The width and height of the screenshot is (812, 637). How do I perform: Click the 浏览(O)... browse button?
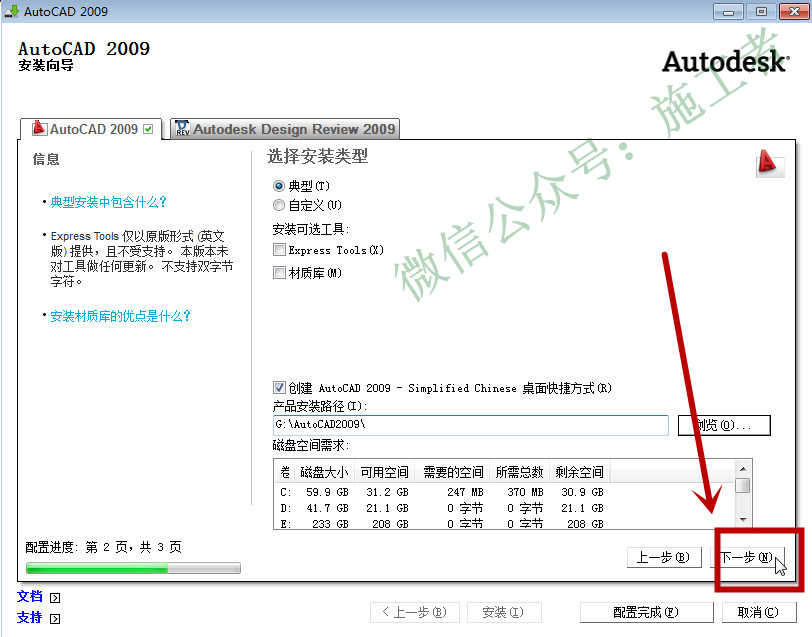pos(724,425)
